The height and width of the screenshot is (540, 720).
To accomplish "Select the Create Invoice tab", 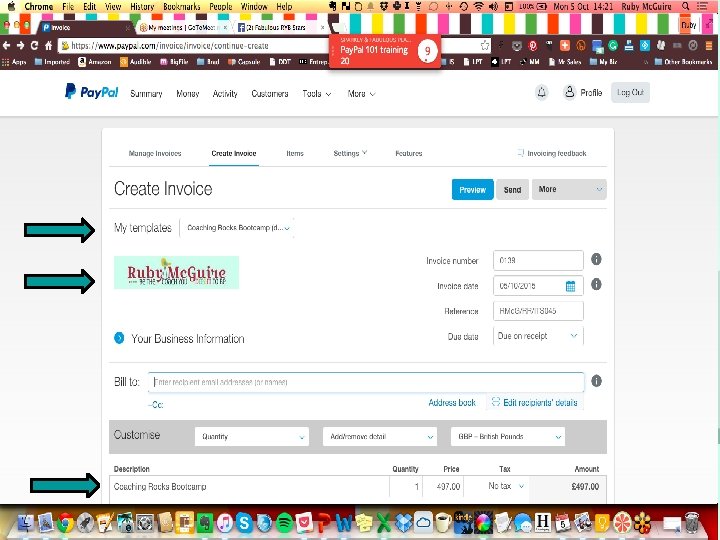I will tap(234, 153).
